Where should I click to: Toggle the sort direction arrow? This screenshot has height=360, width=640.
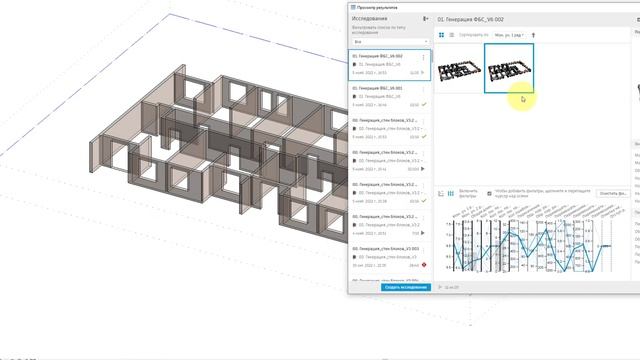tap(533, 35)
